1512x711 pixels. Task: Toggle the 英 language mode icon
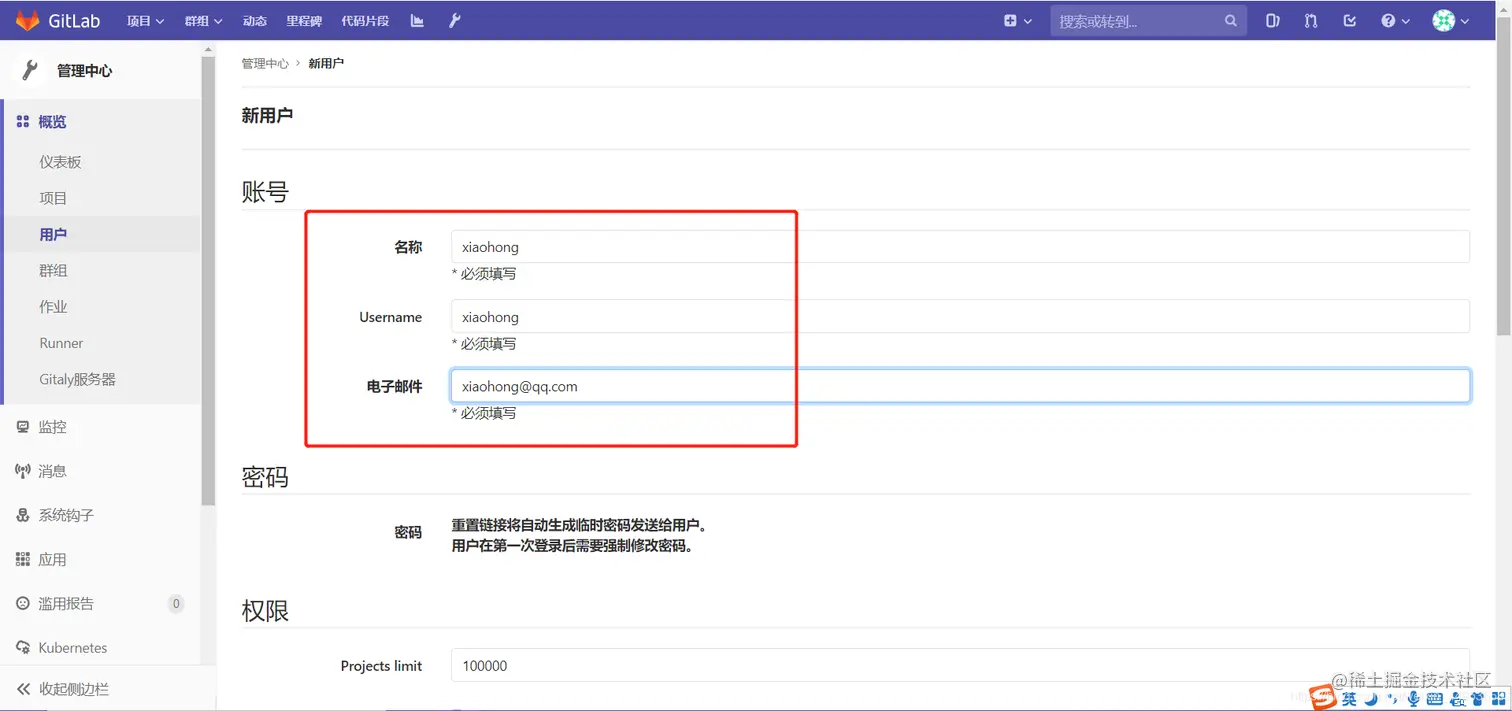1349,699
